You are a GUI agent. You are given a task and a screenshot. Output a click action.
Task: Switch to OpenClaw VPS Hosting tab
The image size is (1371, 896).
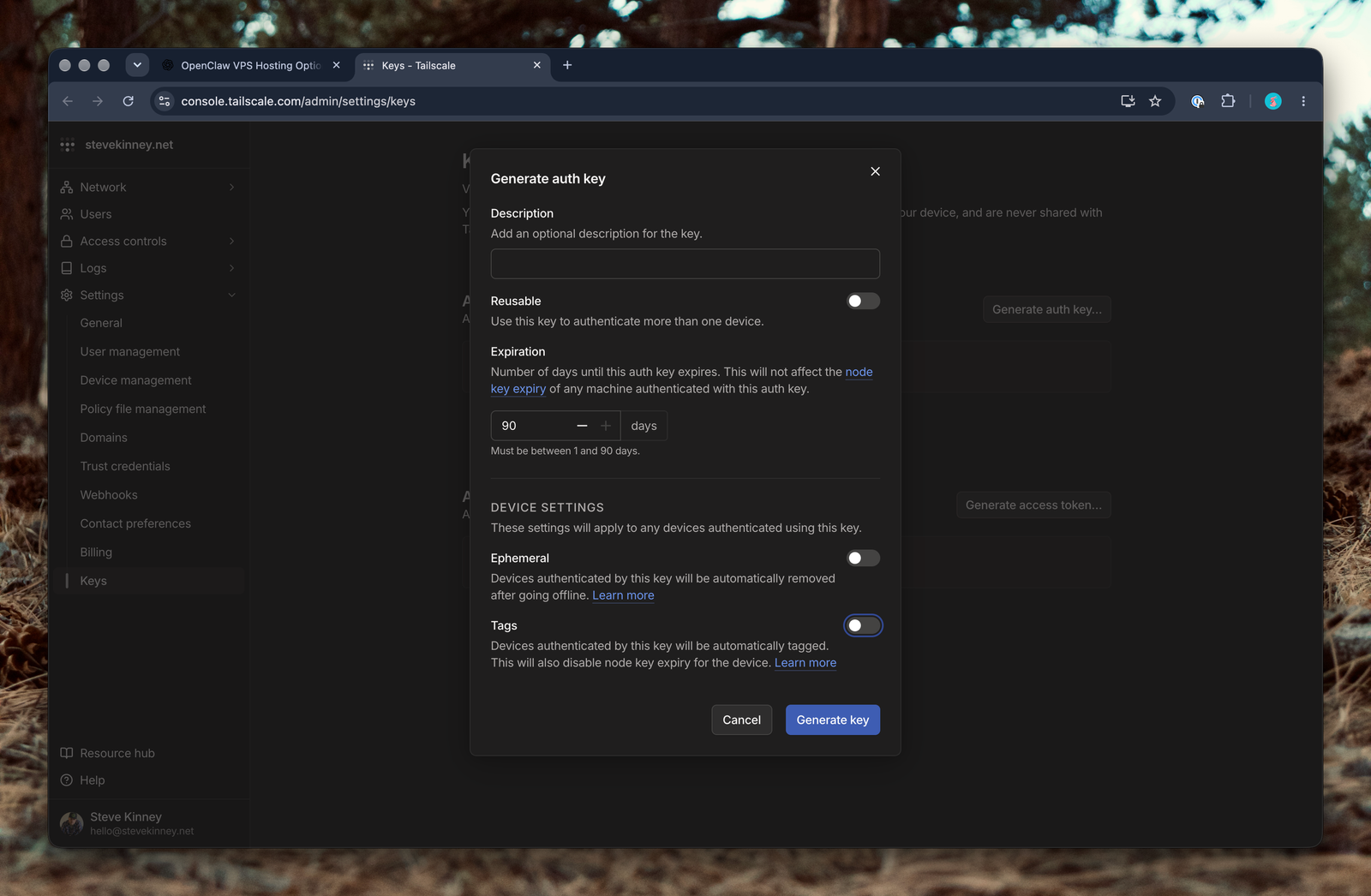250,65
